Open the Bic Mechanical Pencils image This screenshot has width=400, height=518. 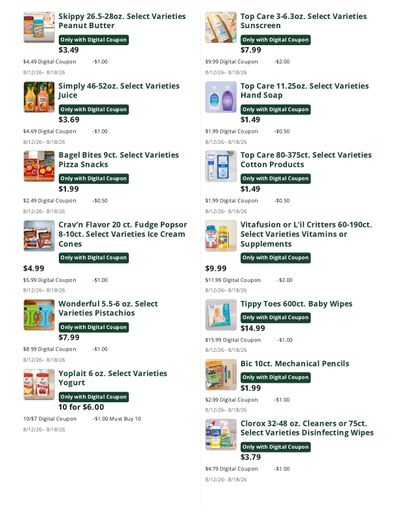pos(221,375)
